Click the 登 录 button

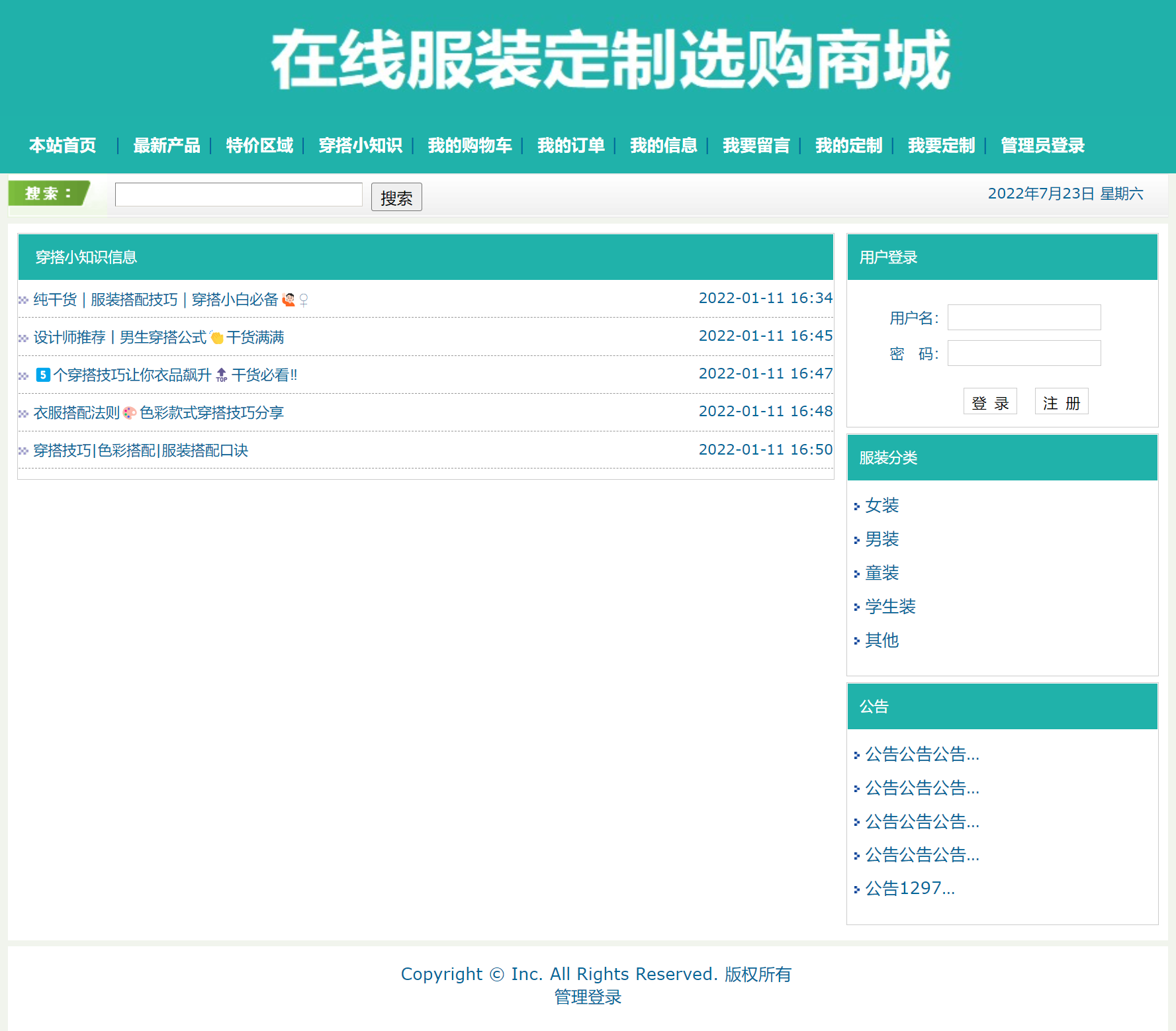990,401
